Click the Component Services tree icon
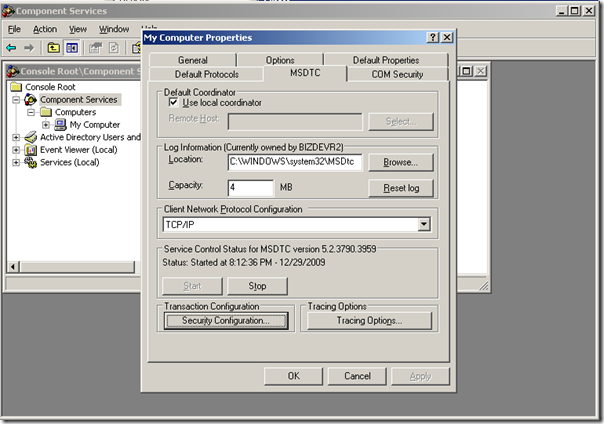Screen dimensions: 604x424 click(x=30, y=99)
